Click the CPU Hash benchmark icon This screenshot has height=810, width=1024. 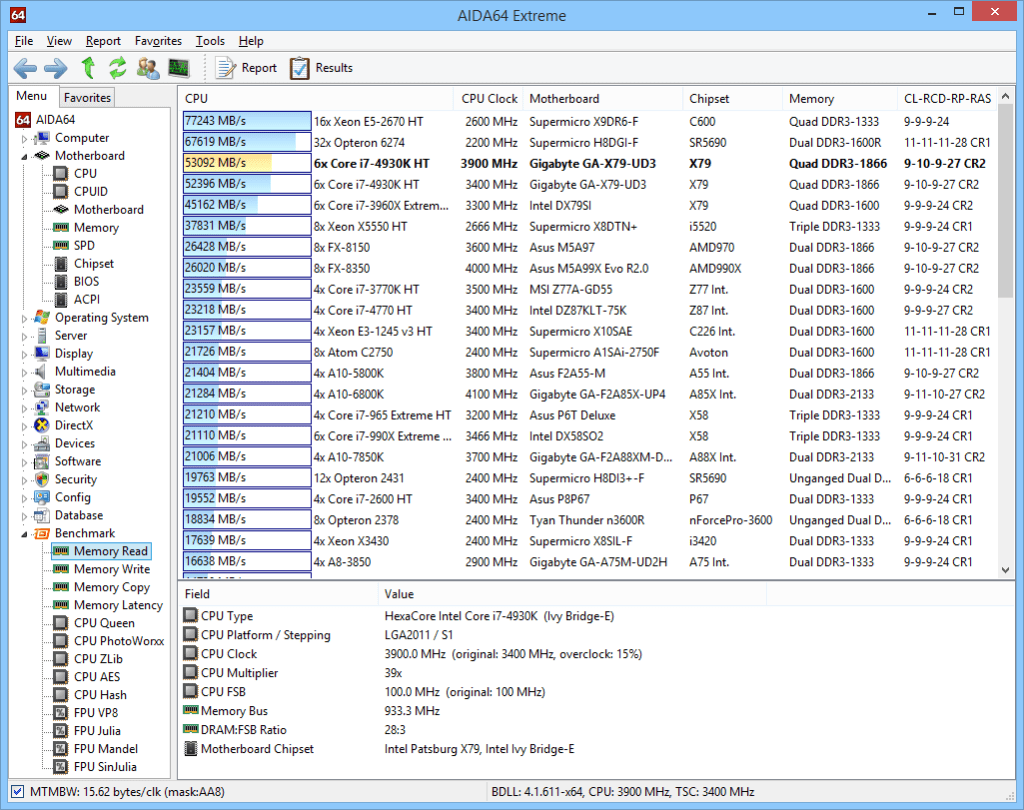click(x=61, y=695)
